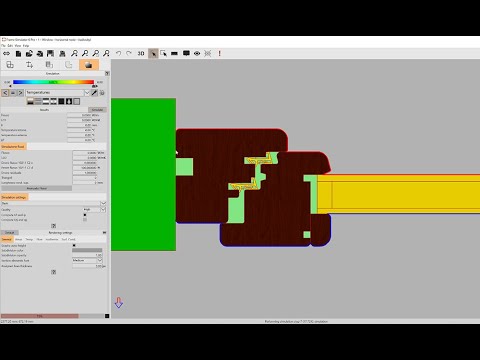Open the first mode tab with overlapping squares
This screenshot has height=360, width=480.
[x=10, y=65]
